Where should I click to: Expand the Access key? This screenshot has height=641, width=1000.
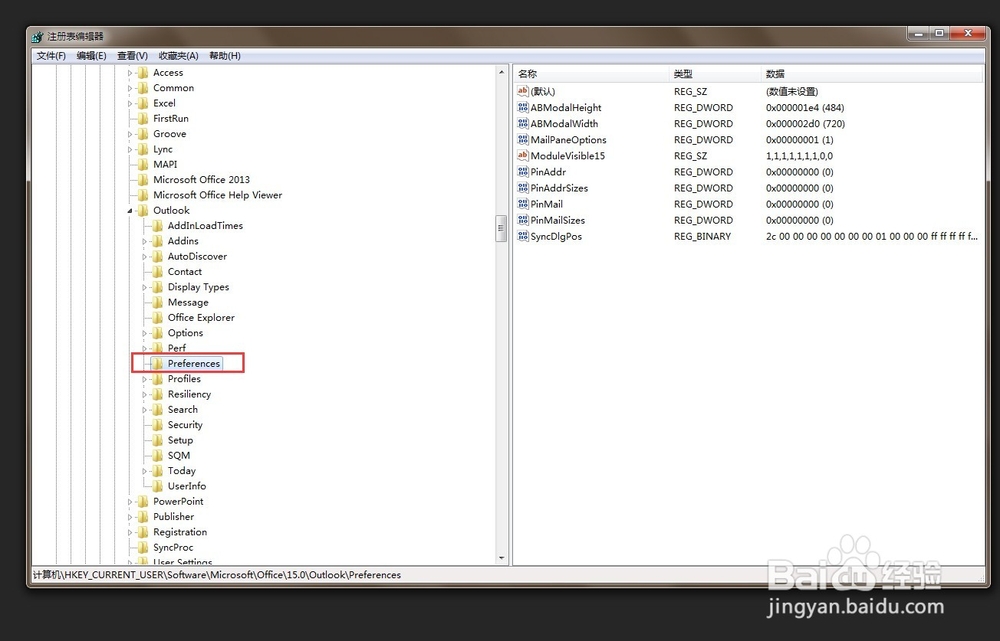130,73
